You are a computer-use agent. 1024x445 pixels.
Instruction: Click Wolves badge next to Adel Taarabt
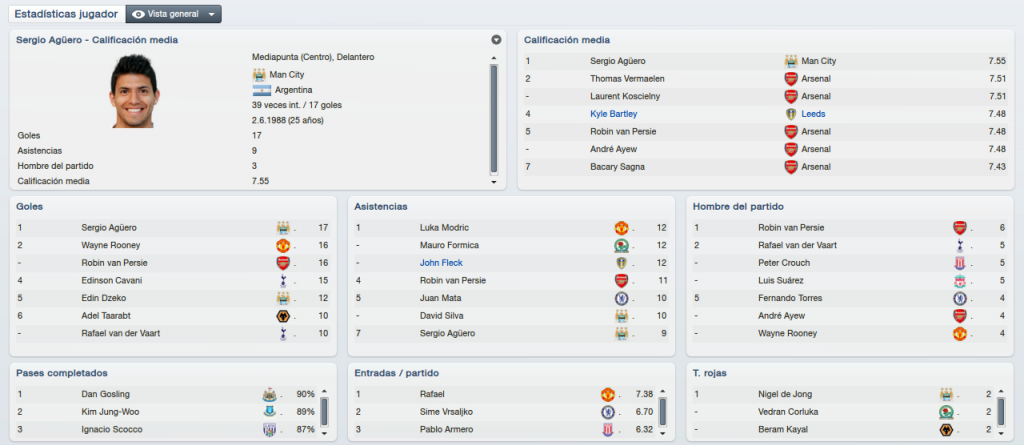[x=283, y=316]
